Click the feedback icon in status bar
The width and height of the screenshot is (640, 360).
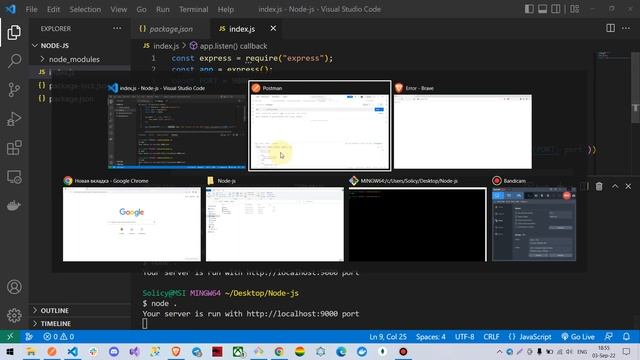tap(608, 337)
